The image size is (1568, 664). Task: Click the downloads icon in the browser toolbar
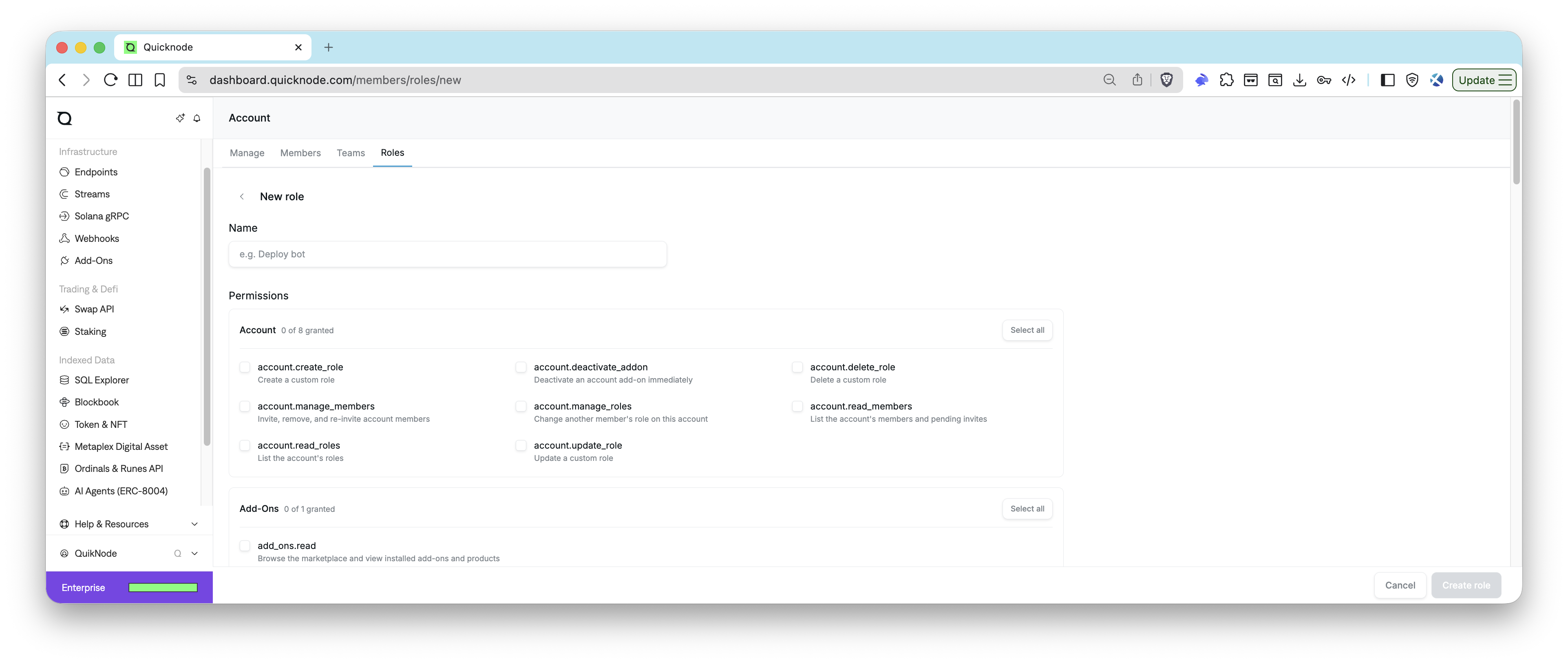click(1299, 80)
